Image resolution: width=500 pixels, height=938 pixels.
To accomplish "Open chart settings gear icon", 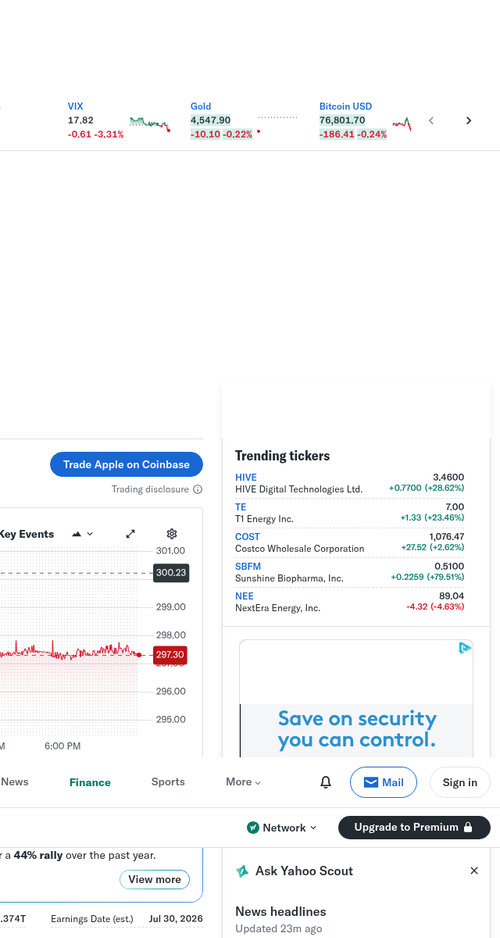I will pyautogui.click(x=172, y=534).
